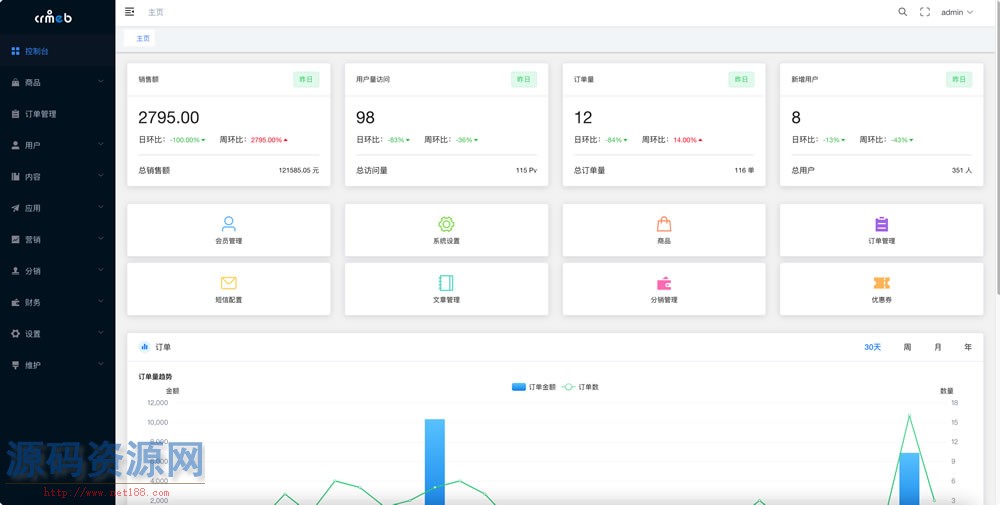Toggle fullscreen mode icon in header
1000x505 pixels.
pyautogui.click(x=925, y=12)
